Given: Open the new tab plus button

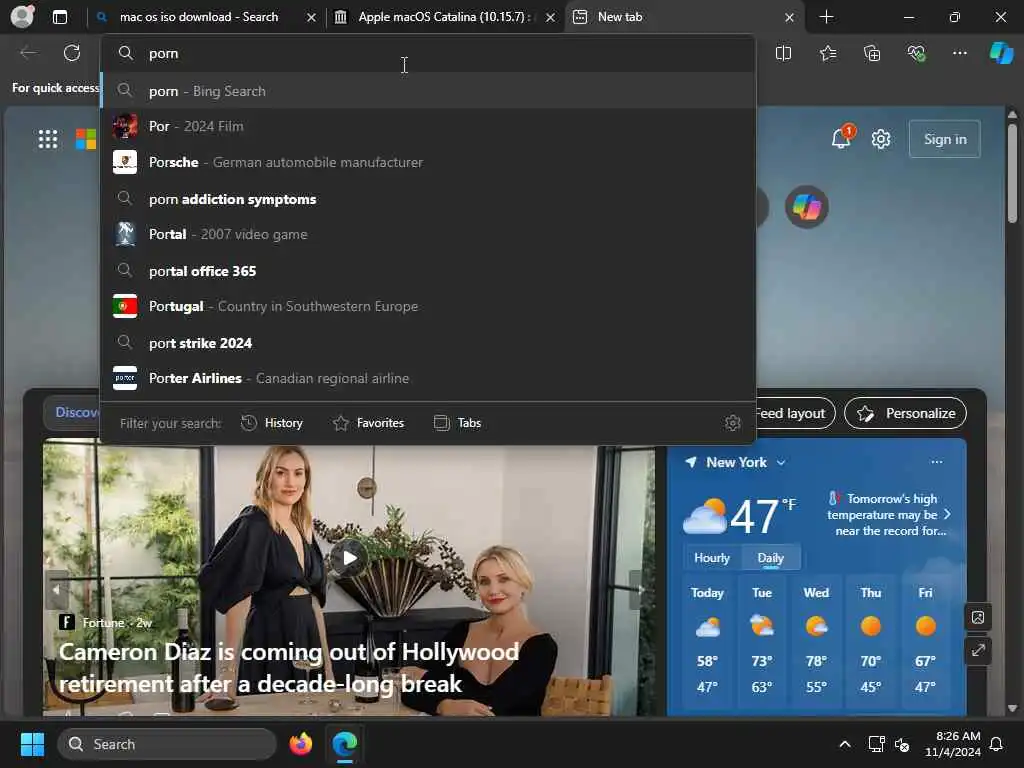Looking at the screenshot, I should pos(826,17).
